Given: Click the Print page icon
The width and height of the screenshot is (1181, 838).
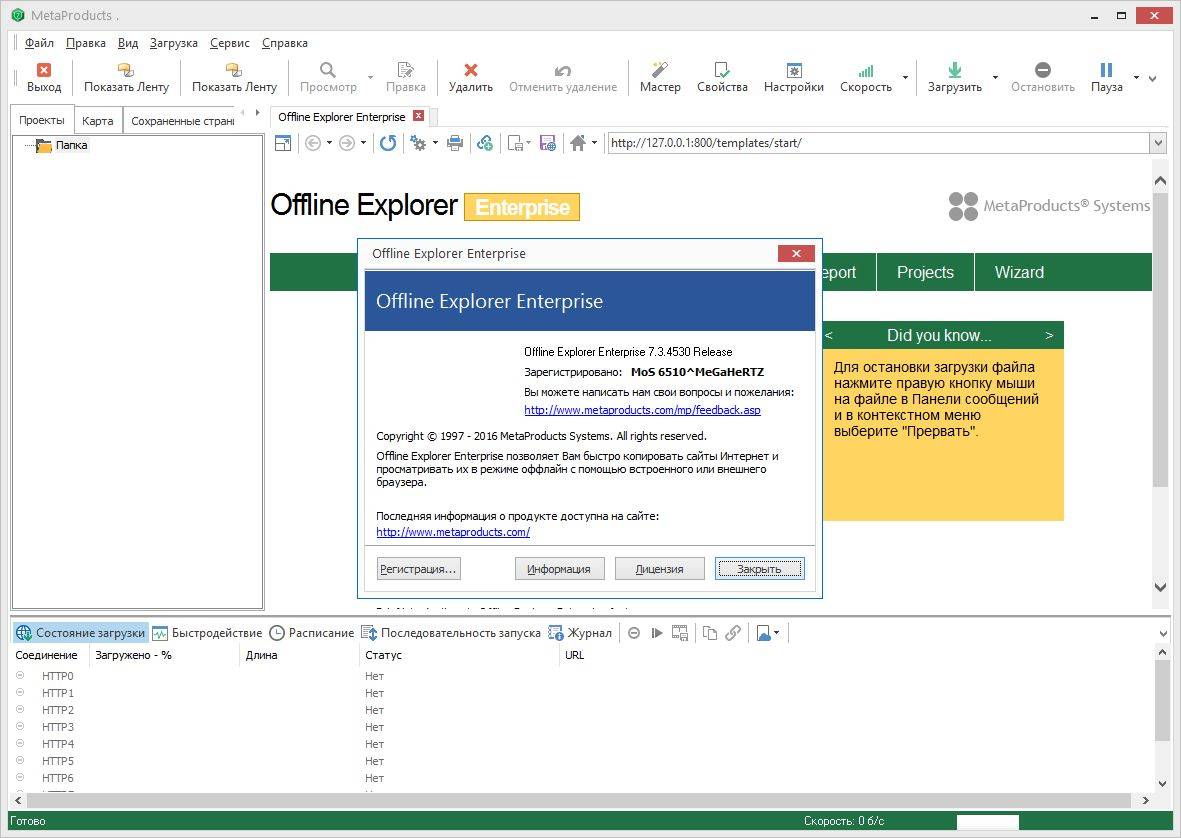Looking at the screenshot, I should [x=455, y=143].
